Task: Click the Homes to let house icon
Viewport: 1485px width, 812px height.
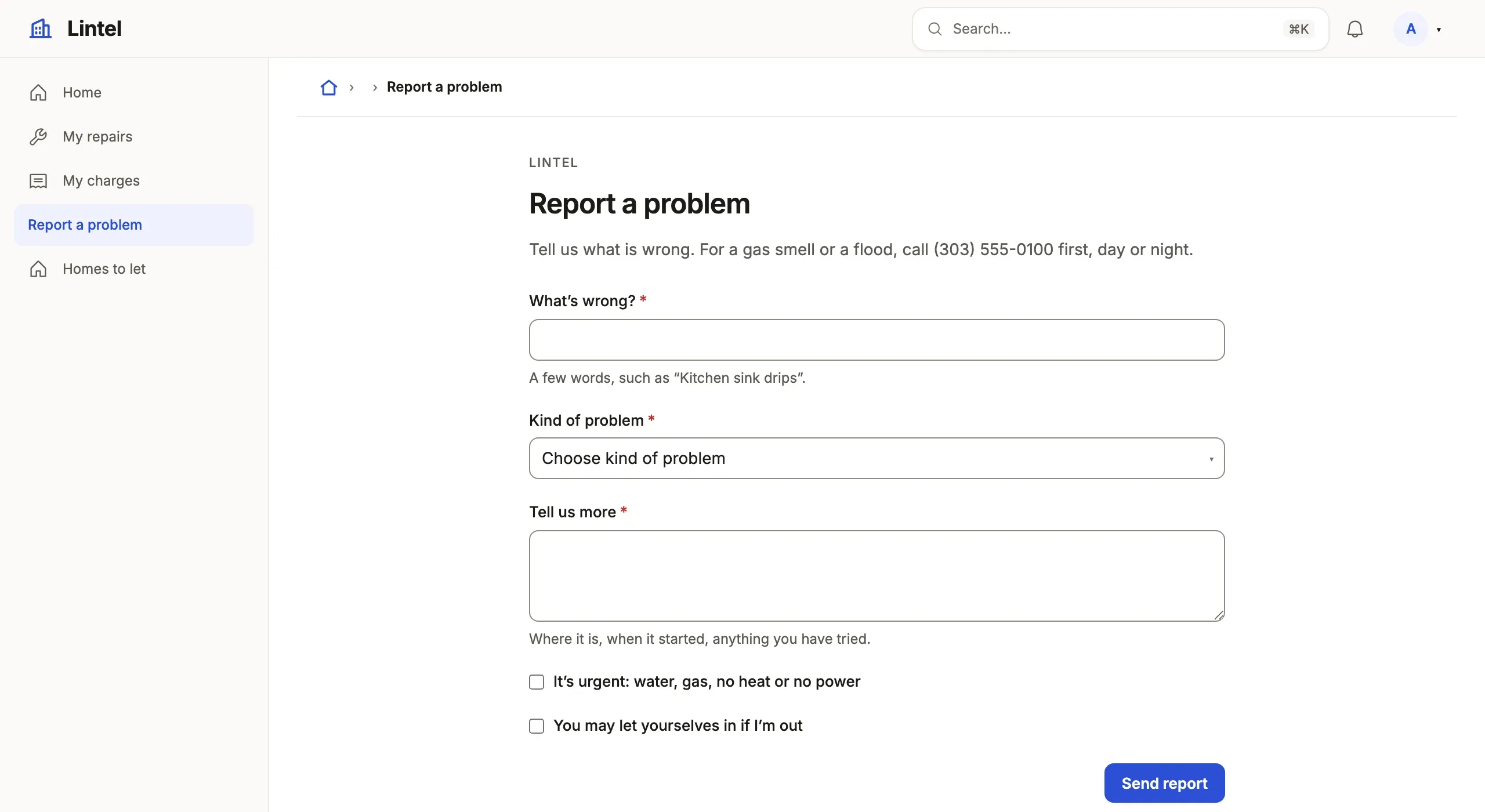Action: click(38, 269)
